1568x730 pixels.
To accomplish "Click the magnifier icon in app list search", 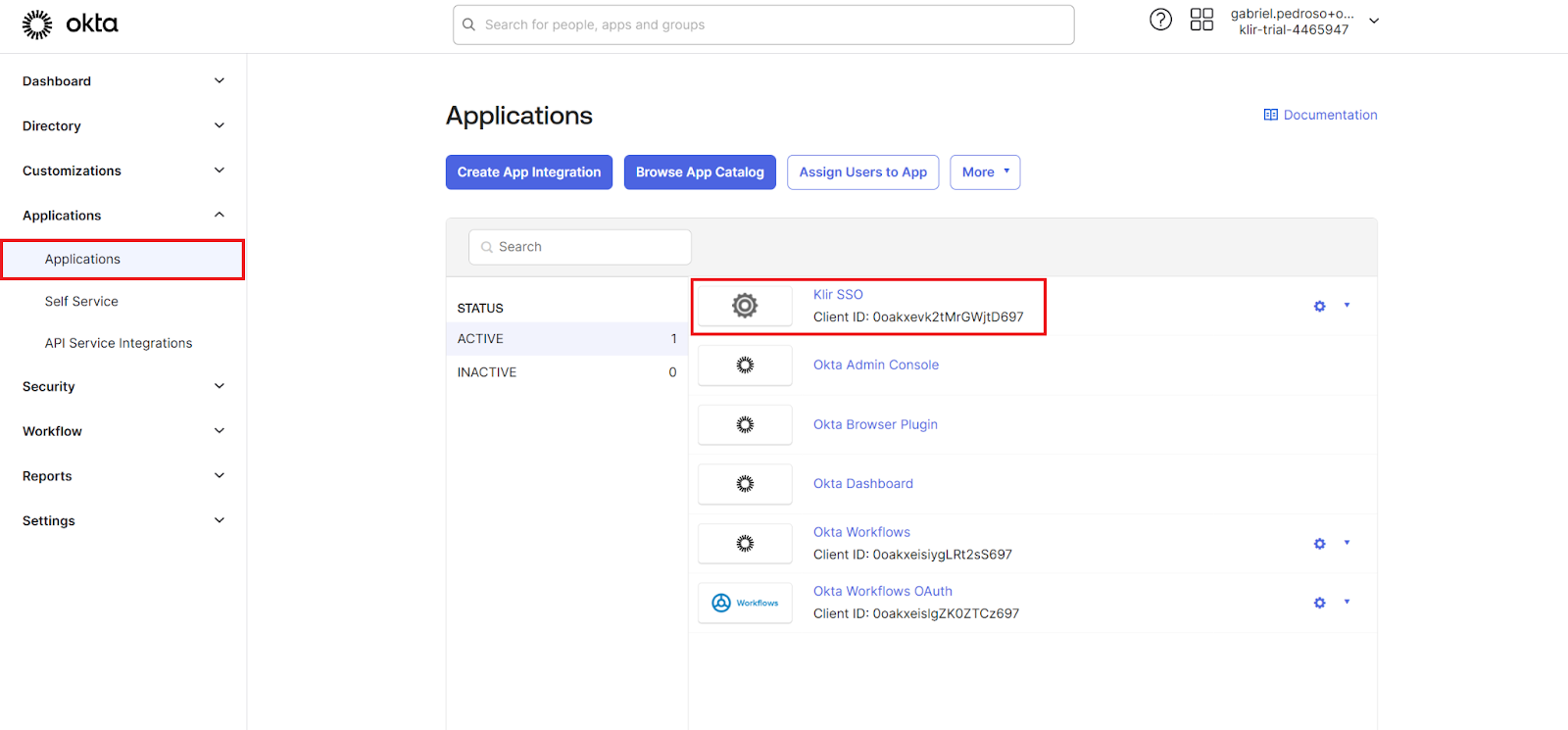I will [x=486, y=247].
